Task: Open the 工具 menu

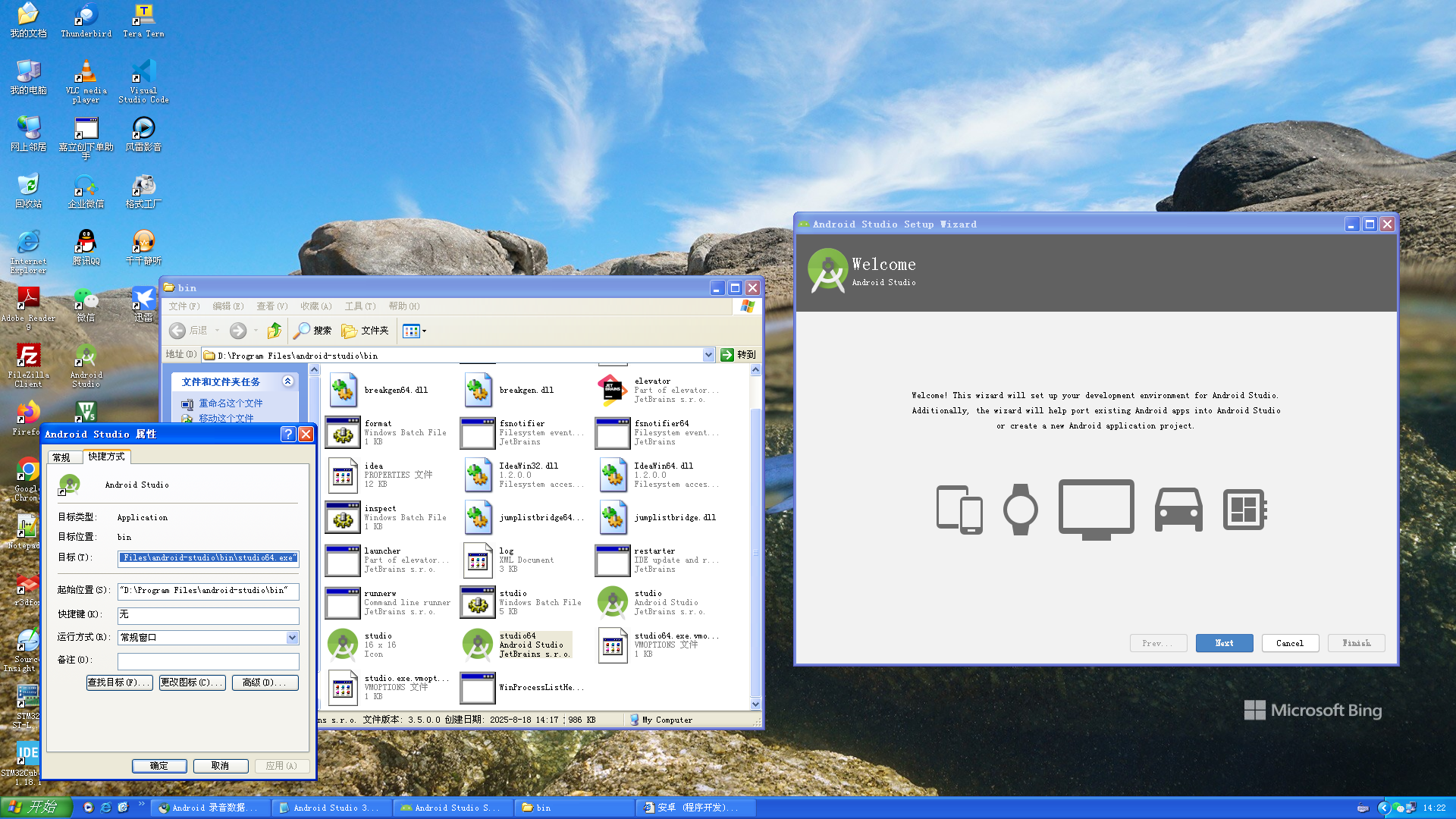Action: point(360,306)
